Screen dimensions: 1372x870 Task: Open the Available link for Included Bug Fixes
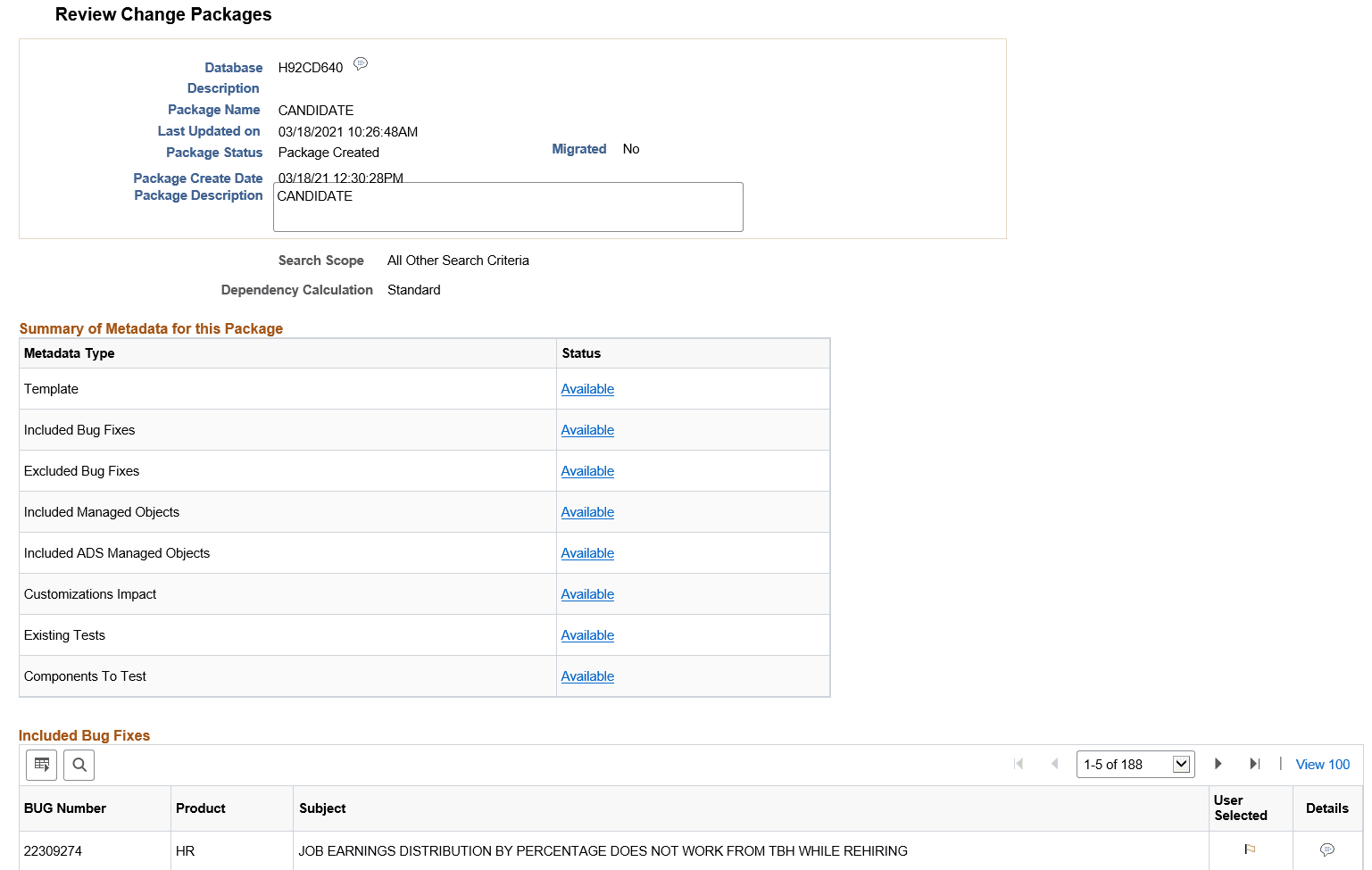[587, 430]
